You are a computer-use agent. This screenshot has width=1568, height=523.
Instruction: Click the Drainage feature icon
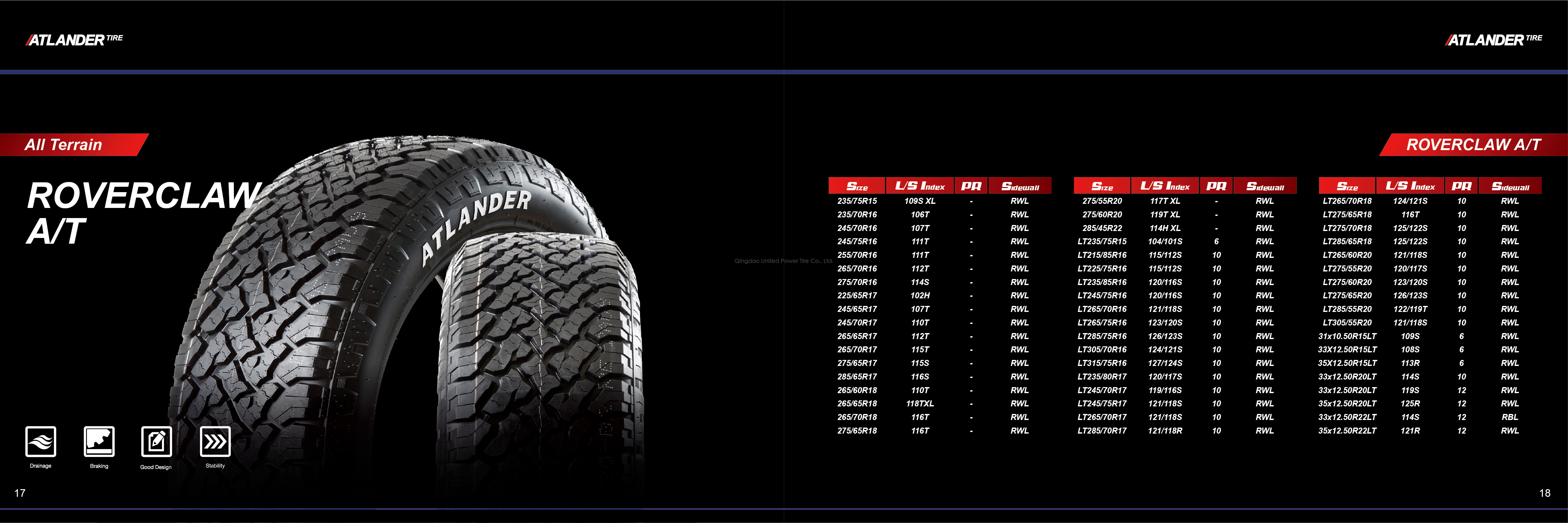[x=41, y=441]
